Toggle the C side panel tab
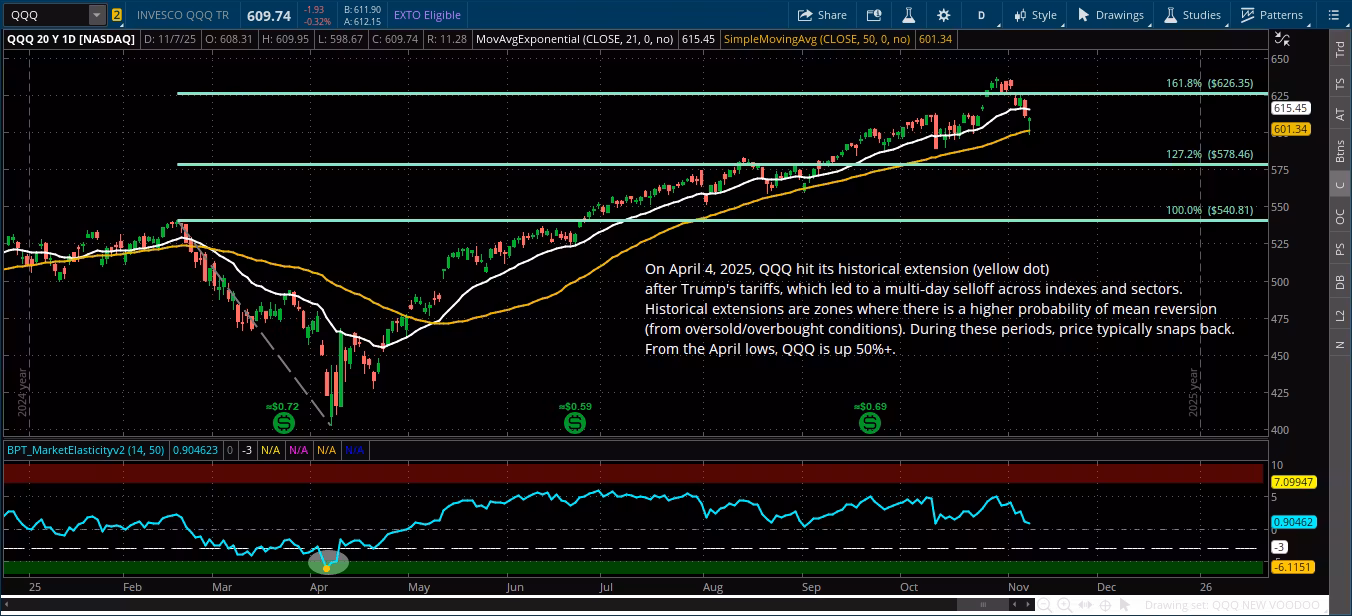Viewport: 1352px width, 616px height. click(x=1340, y=183)
